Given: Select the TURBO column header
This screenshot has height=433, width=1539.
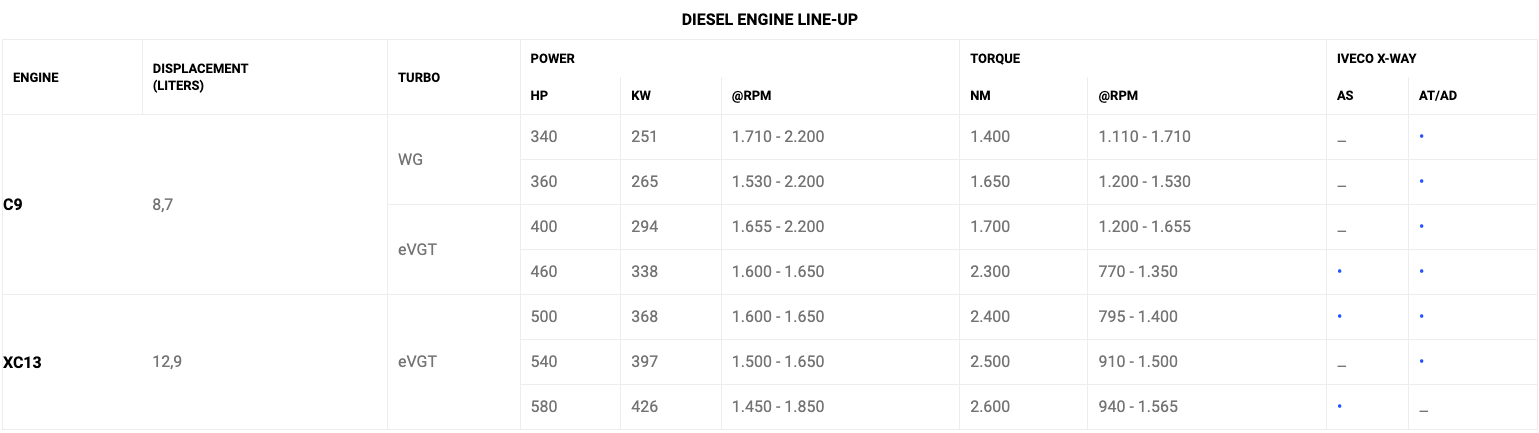Looking at the screenshot, I should click(418, 77).
